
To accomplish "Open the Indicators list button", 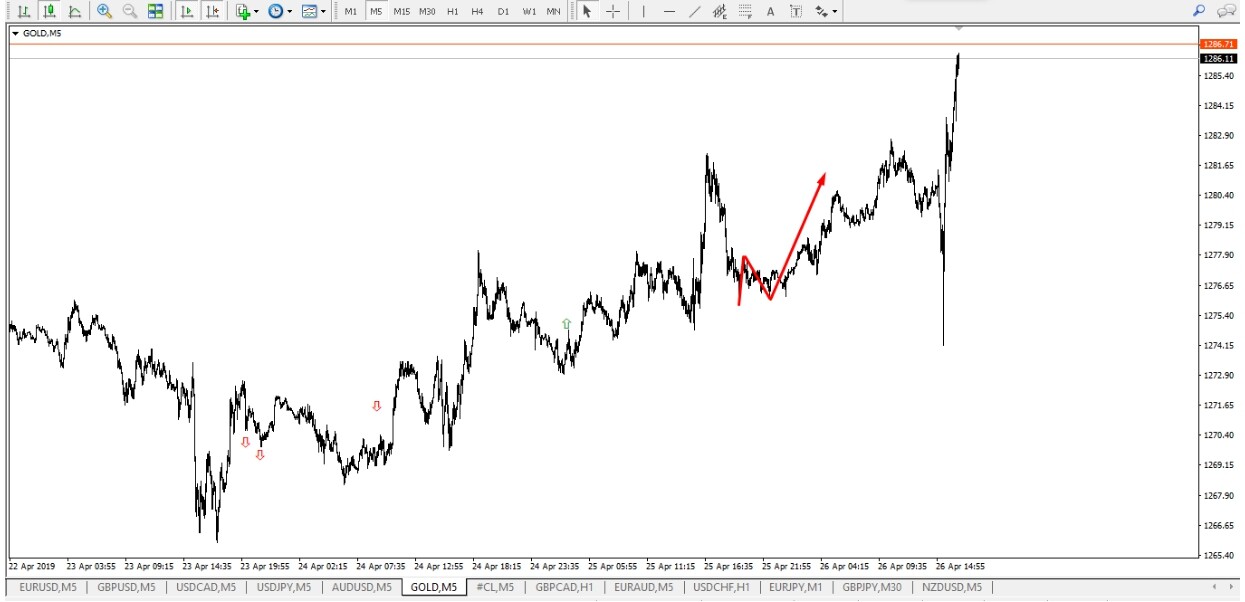I will click(x=242, y=11).
